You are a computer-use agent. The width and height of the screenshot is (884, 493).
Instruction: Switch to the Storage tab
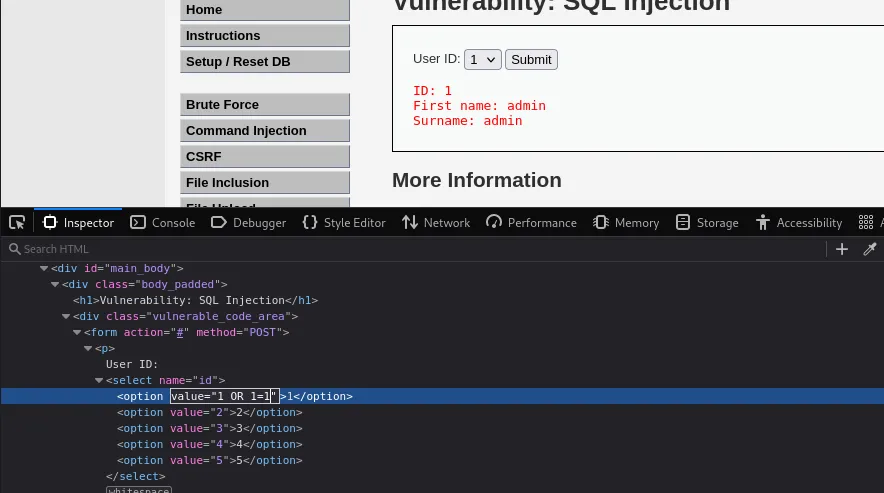click(707, 222)
